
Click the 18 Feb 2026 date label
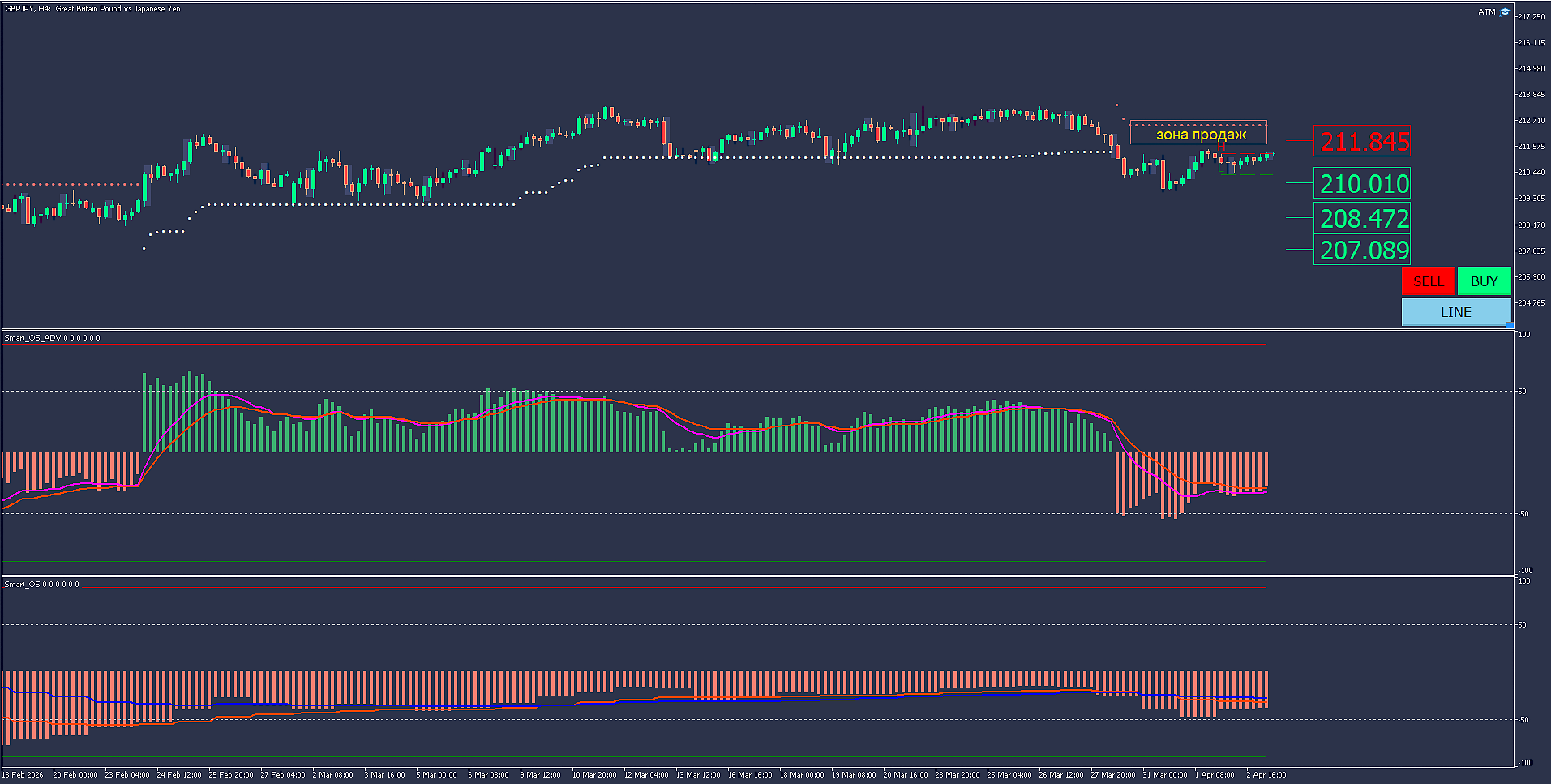[x=23, y=774]
